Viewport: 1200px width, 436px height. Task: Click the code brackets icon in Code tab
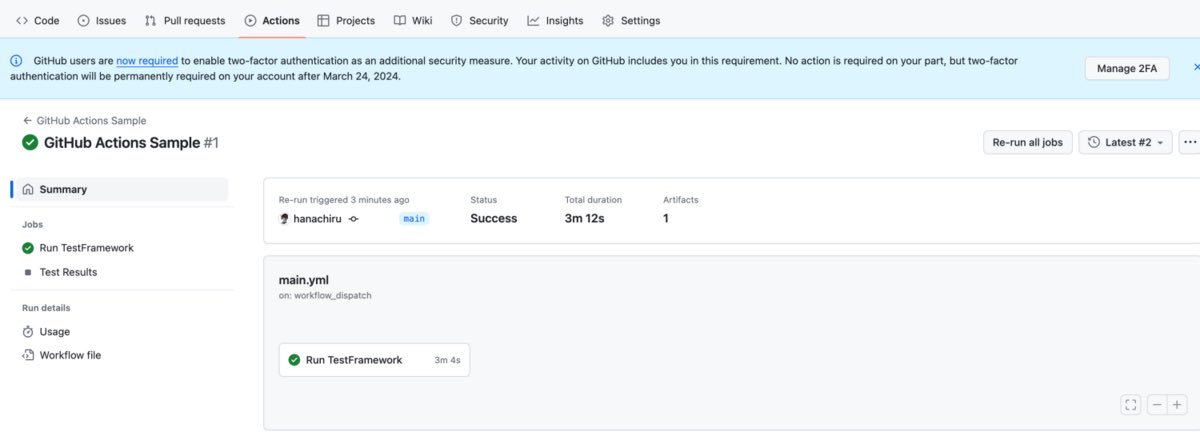pos(22,20)
